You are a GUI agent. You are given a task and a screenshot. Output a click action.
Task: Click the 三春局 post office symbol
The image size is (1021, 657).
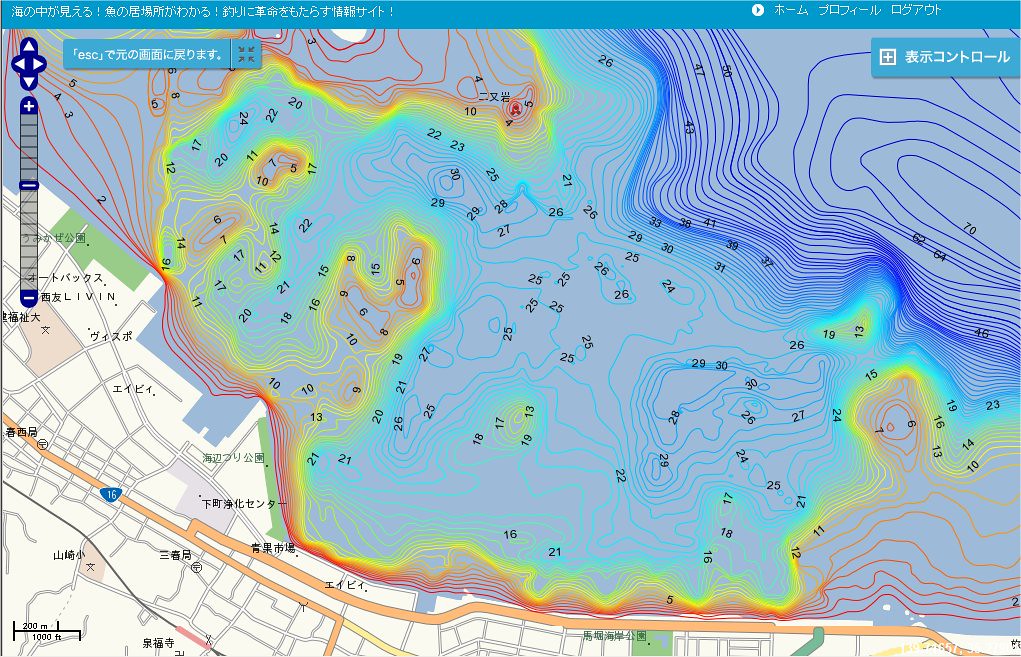click(x=196, y=568)
